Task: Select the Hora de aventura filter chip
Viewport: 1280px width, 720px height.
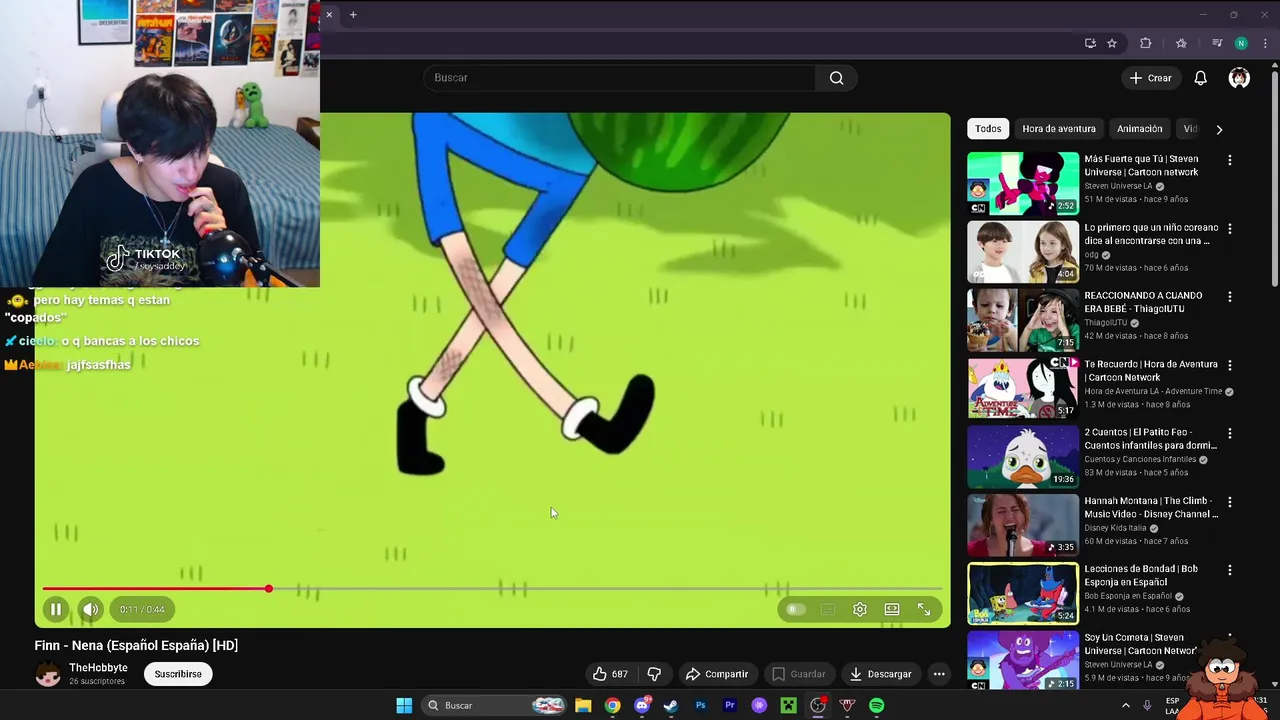Action: pyautogui.click(x=1059, y=129)
